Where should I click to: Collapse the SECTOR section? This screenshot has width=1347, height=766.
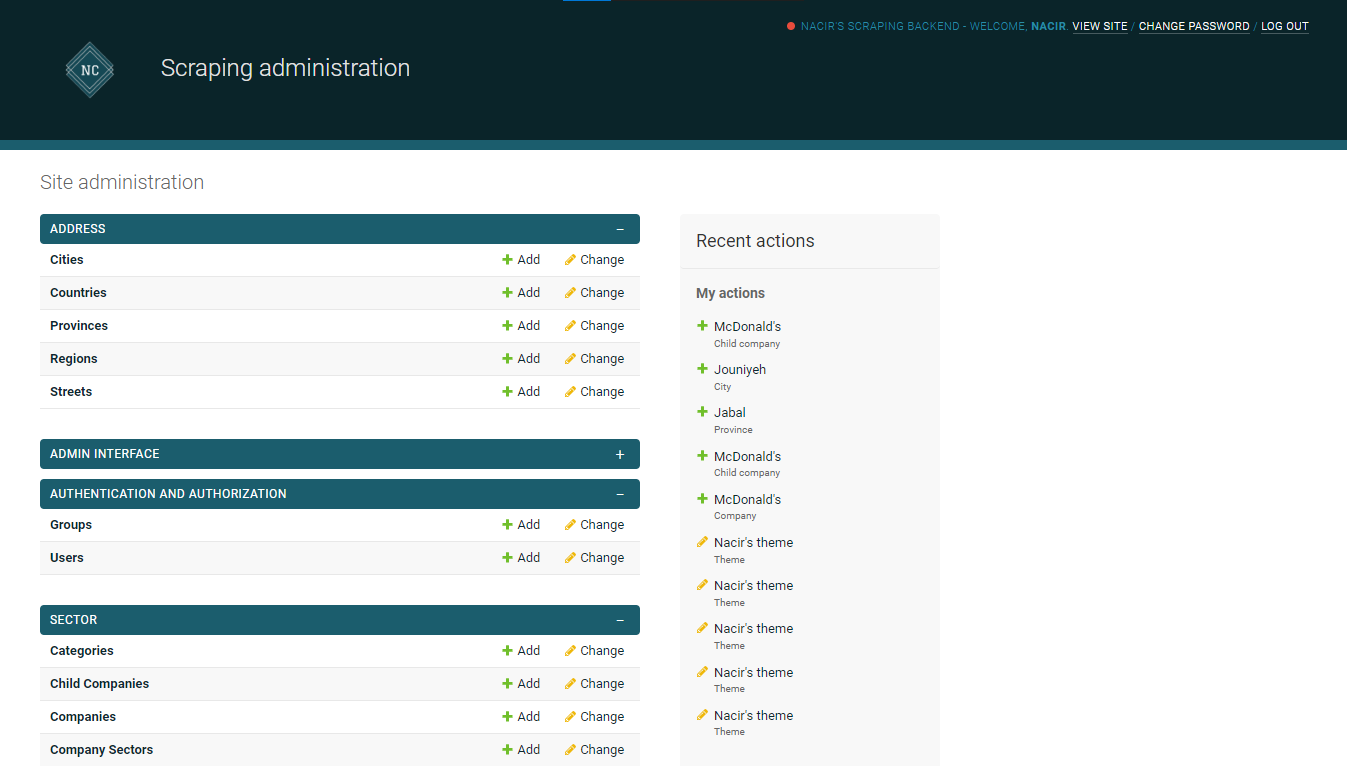(619, 619)
